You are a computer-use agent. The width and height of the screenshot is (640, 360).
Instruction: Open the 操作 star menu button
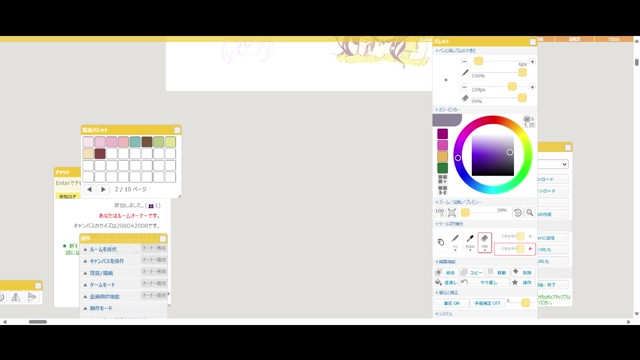[522, 282]
